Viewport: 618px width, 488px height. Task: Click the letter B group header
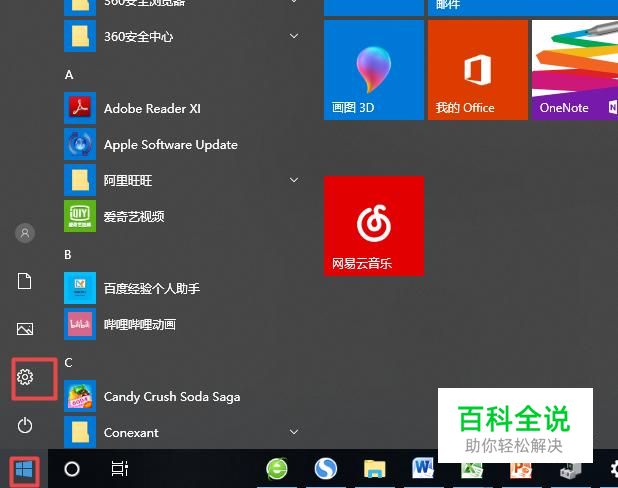coord(68,255)
